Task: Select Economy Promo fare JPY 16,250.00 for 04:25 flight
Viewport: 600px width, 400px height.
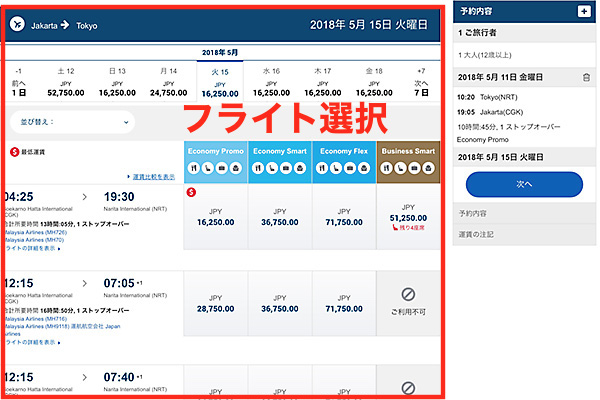Action: tap(215, 217)
